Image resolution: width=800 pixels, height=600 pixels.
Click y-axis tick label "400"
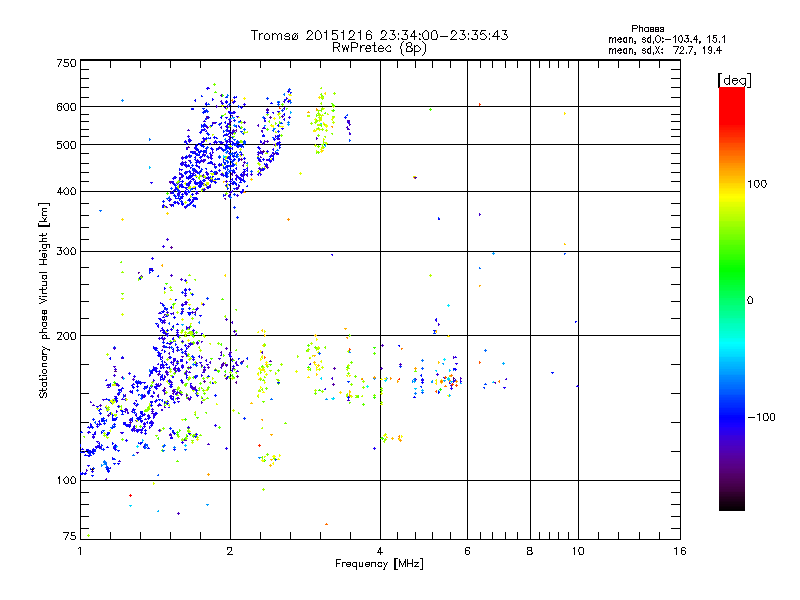[66, 191]
